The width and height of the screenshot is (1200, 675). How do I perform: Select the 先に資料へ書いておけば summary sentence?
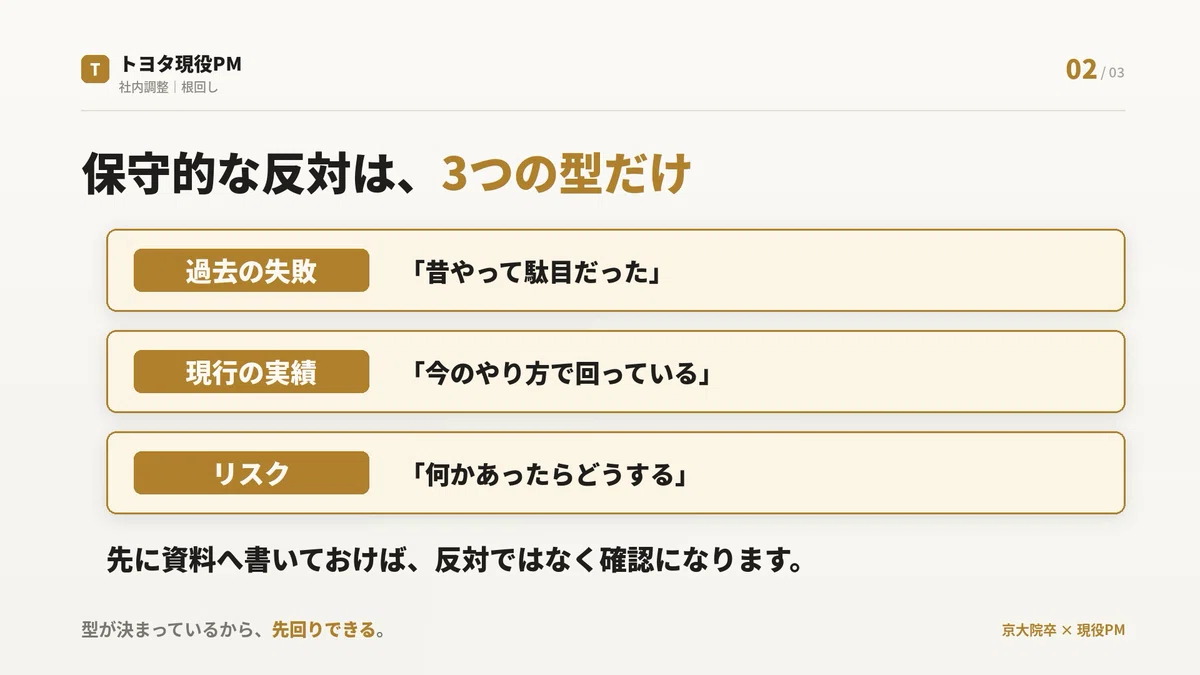point(455,559)
